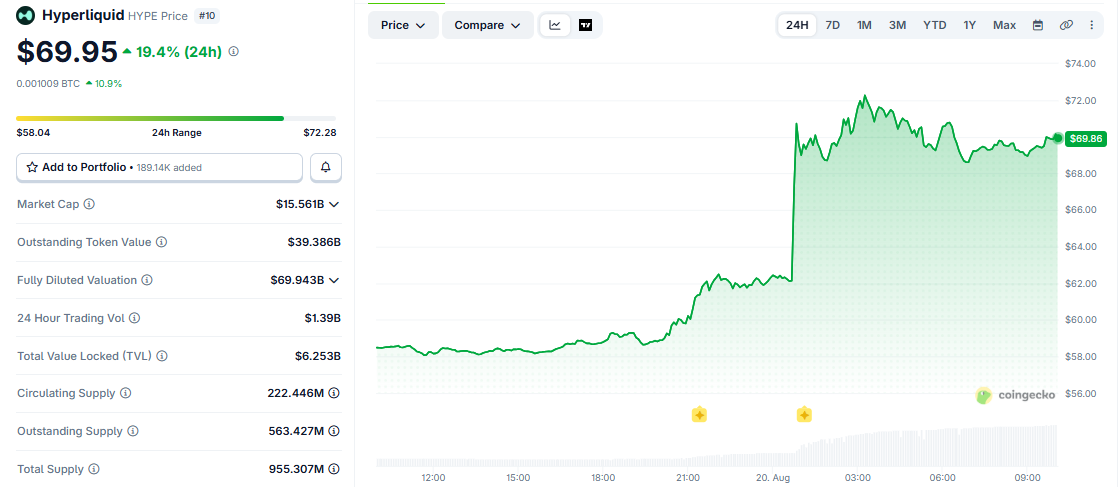
Task: Click the $72.28 range high value
Action: 320,132
